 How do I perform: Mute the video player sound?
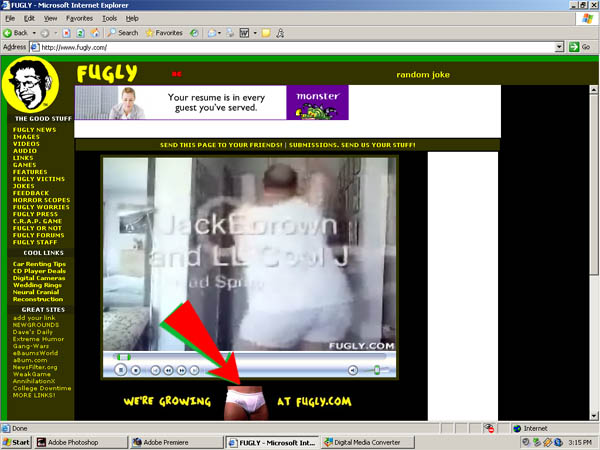pyautogui.click(x=353, y=370)
